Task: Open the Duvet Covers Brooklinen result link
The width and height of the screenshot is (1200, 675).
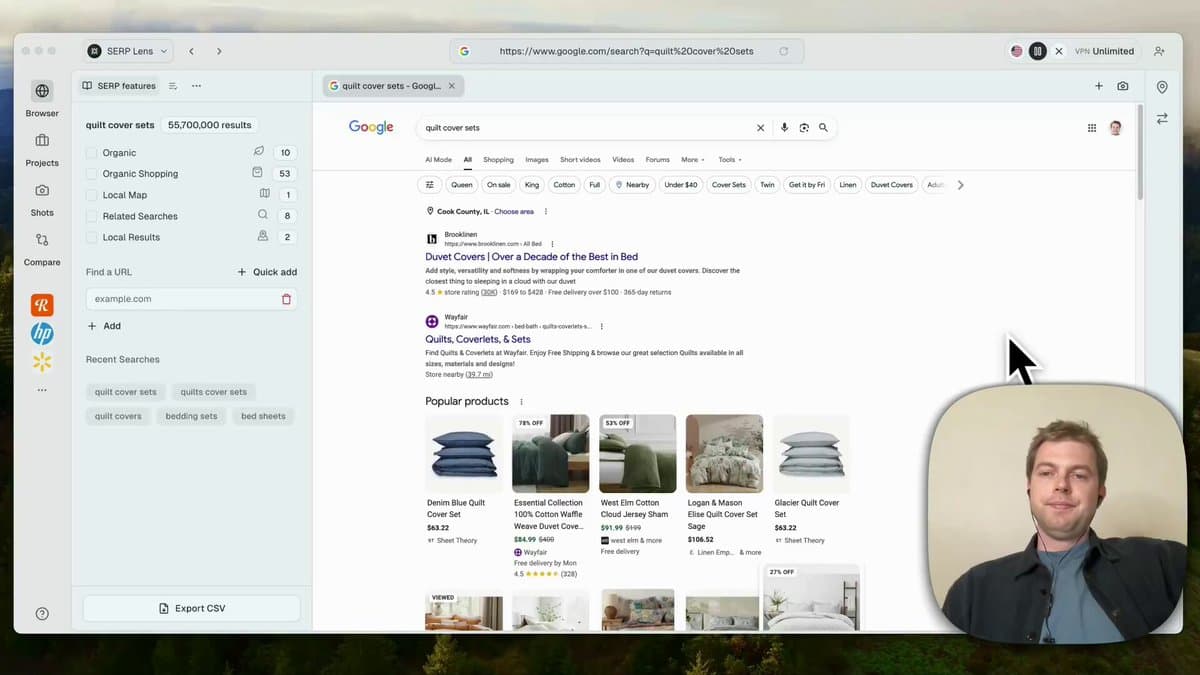Action: point(531,257)
